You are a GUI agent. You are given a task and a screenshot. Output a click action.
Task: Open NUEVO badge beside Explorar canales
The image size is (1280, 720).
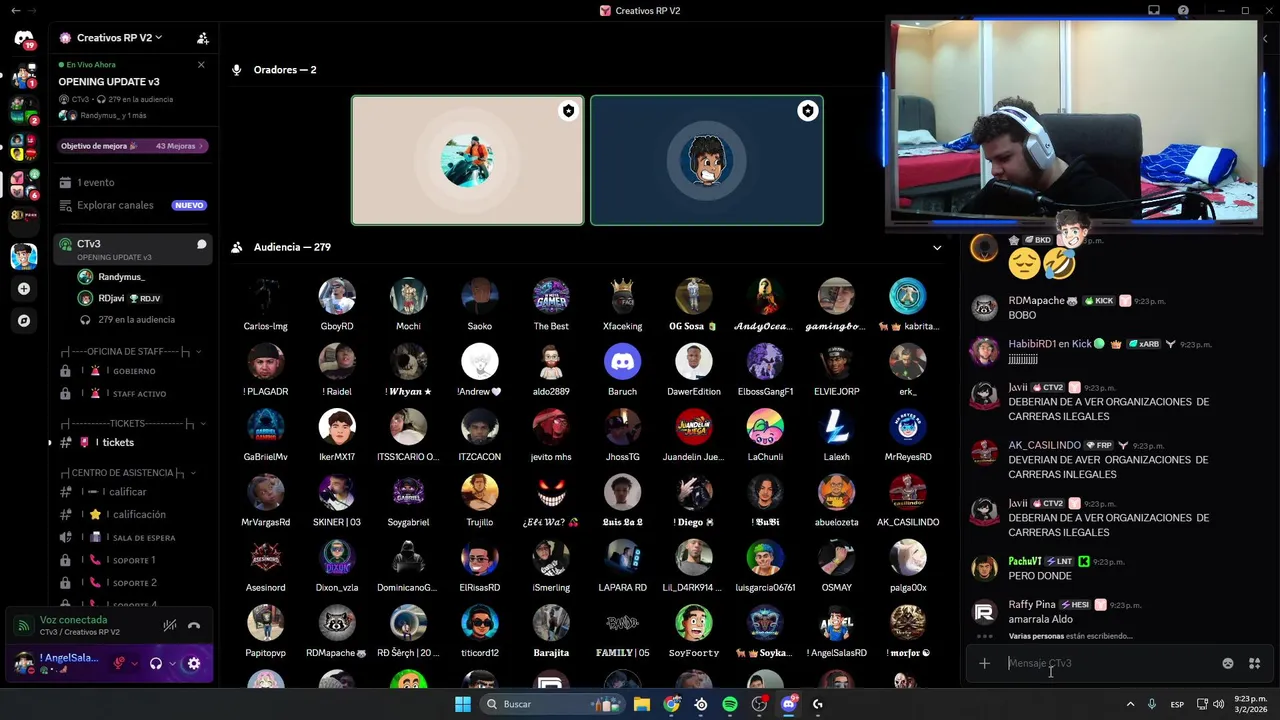189,205
